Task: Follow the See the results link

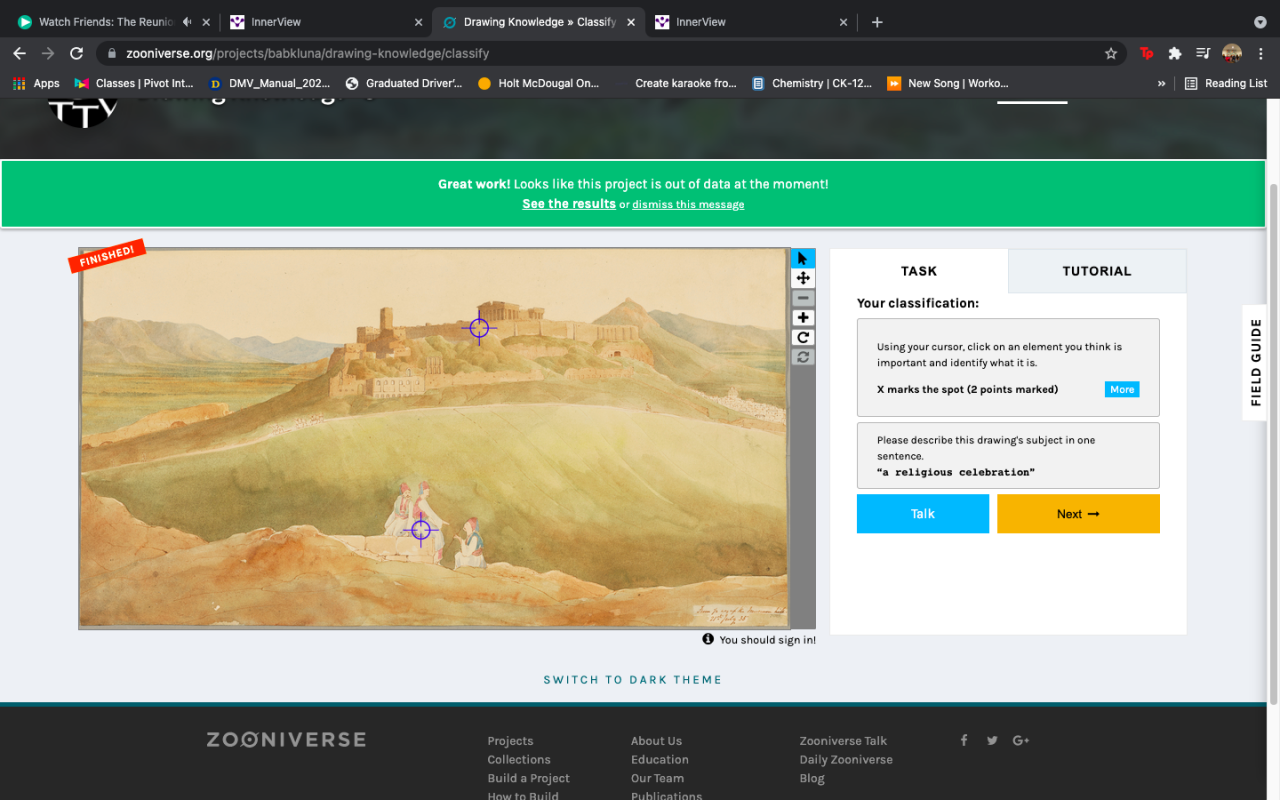Action: tap(569, 204)
